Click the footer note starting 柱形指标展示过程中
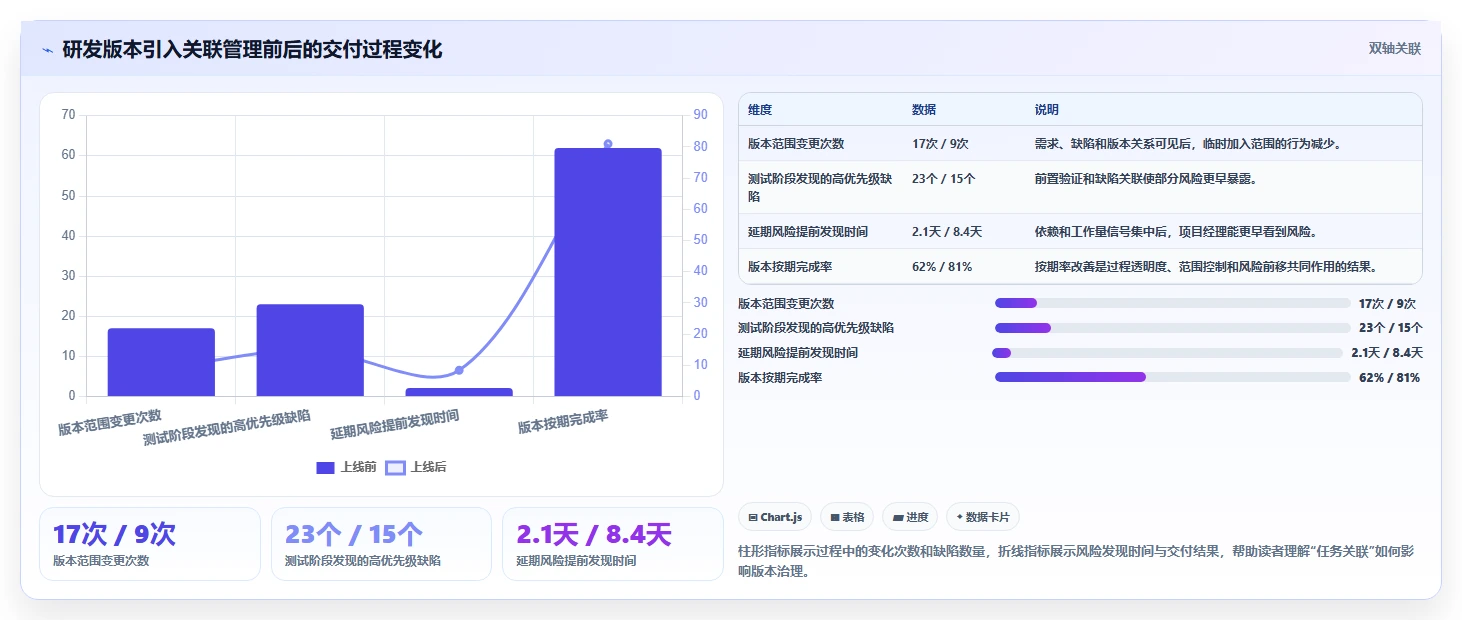Screen dimensions: 1462x620 pyautogui.click(x=1075, y=561)
